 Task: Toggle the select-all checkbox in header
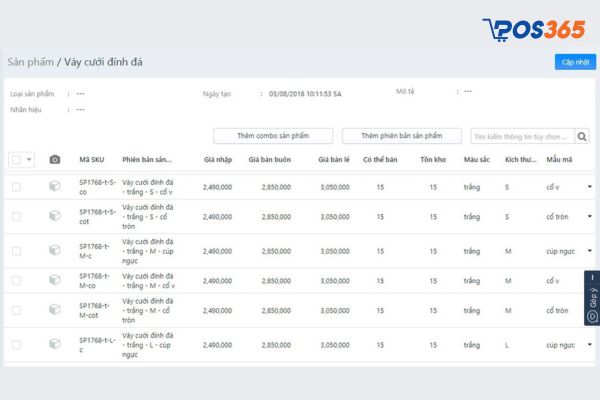click(x=16, y=159)
